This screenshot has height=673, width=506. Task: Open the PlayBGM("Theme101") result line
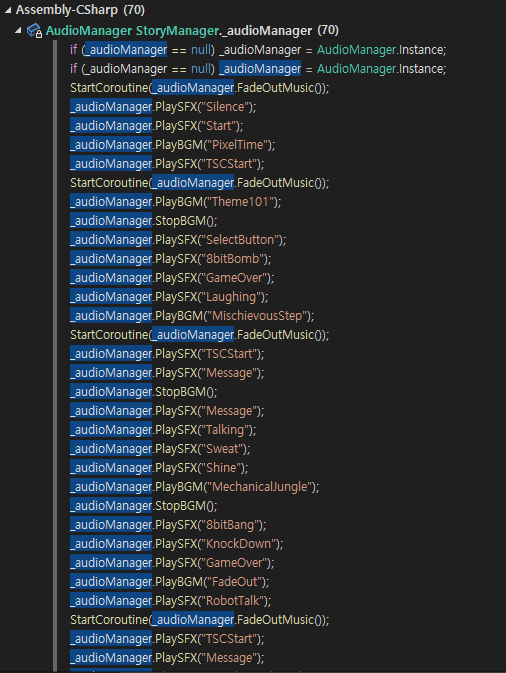pos(176,202)
